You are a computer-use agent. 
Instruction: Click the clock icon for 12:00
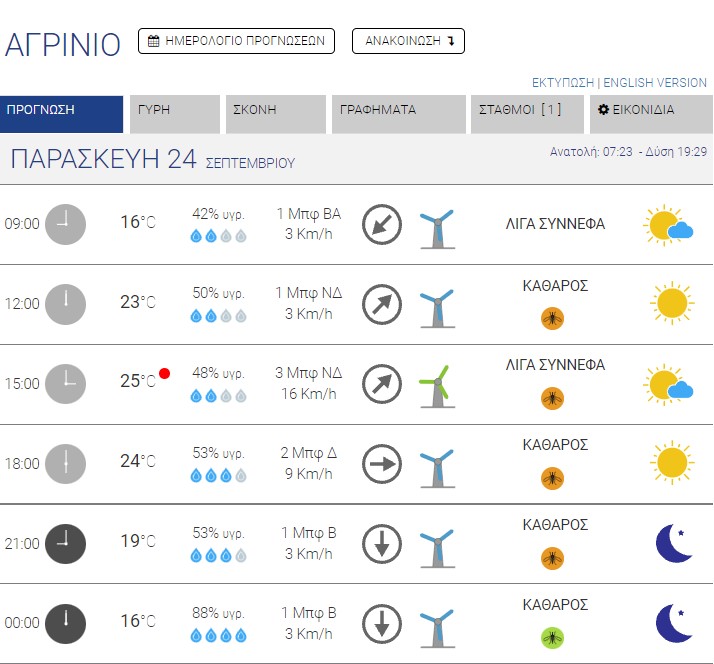66,303
